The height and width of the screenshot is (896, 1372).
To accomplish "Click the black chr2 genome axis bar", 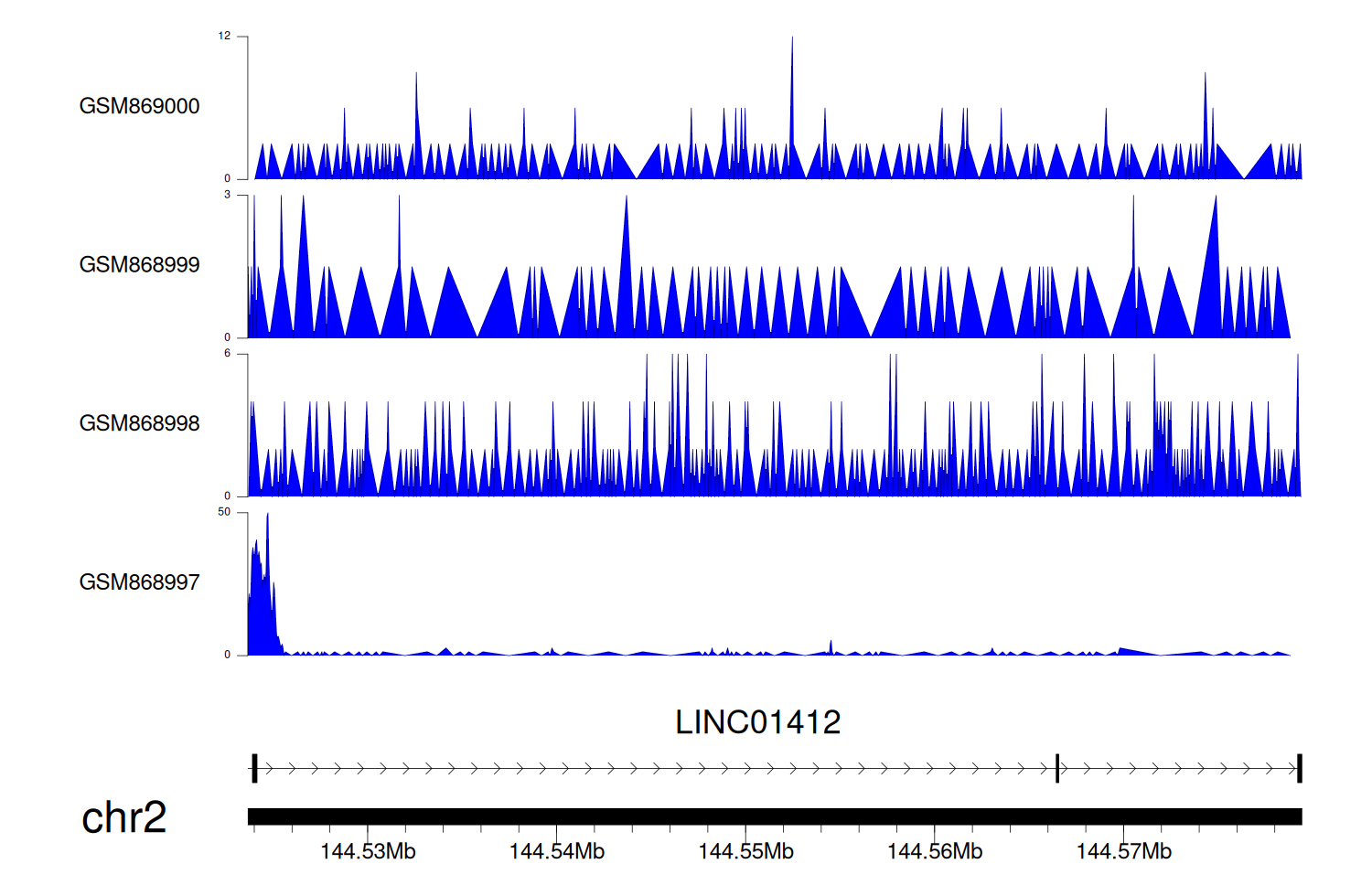I will [x=774, y=816].
